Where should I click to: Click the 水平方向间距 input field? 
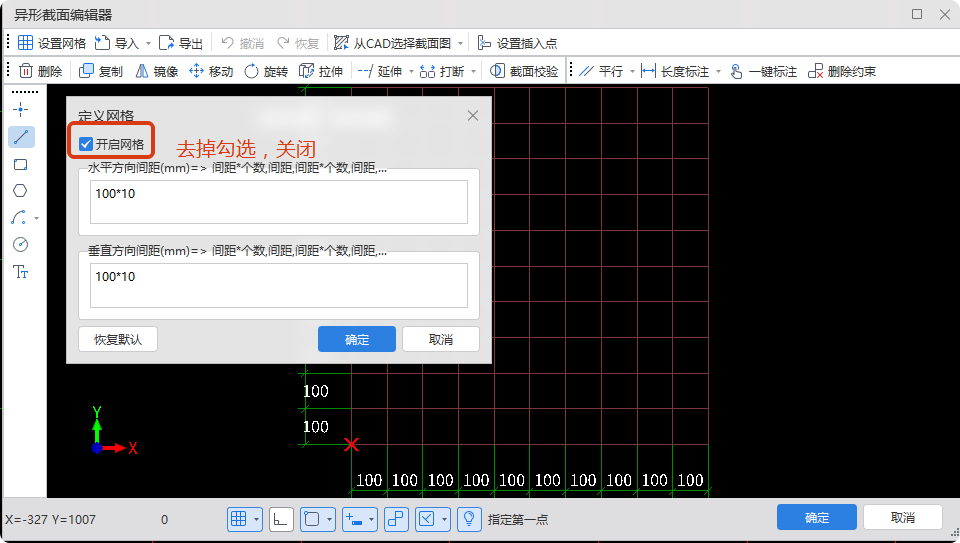point(279,202)
